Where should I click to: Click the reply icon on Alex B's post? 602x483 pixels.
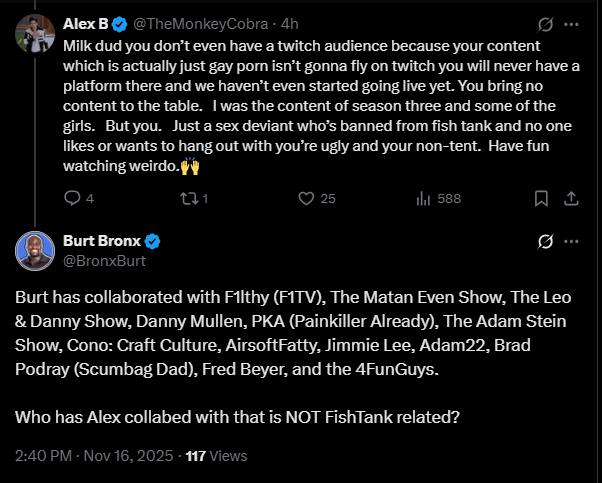(x=72, y=198)
